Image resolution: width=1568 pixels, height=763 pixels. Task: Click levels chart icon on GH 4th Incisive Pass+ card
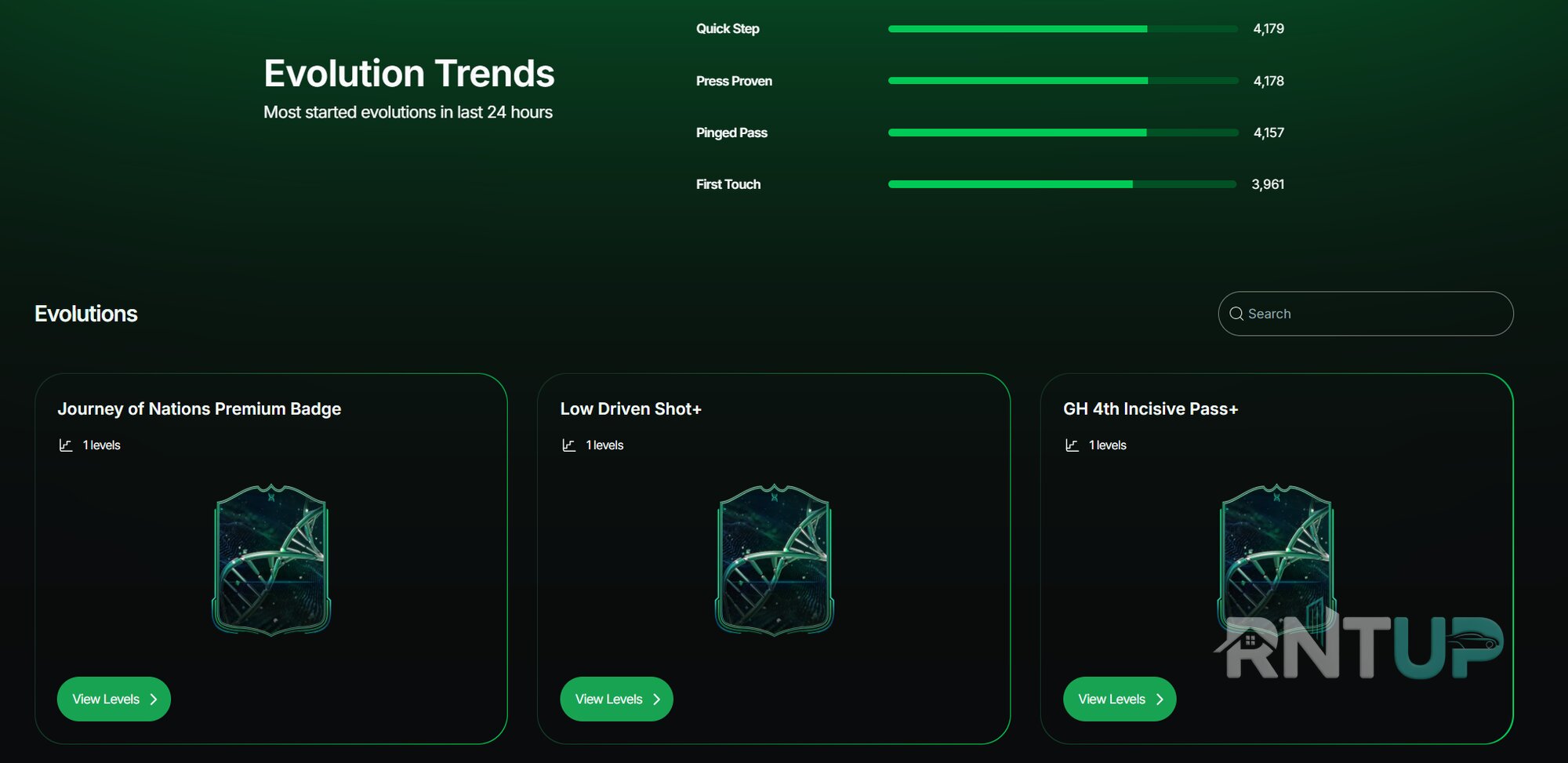pos(1072,445)
